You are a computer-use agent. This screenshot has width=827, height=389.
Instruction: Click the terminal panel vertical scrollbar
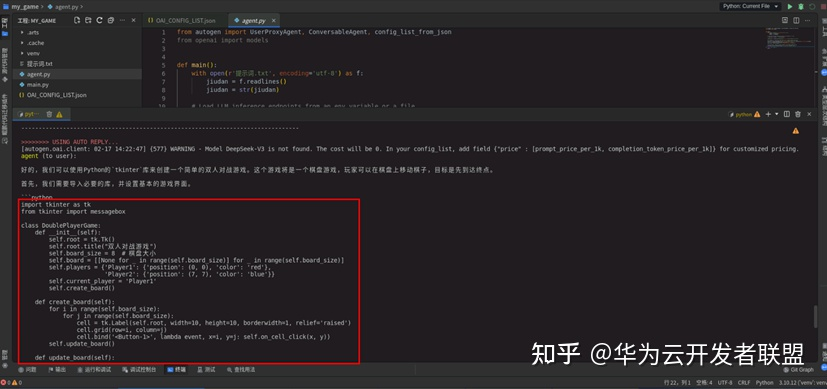point(816,316)
